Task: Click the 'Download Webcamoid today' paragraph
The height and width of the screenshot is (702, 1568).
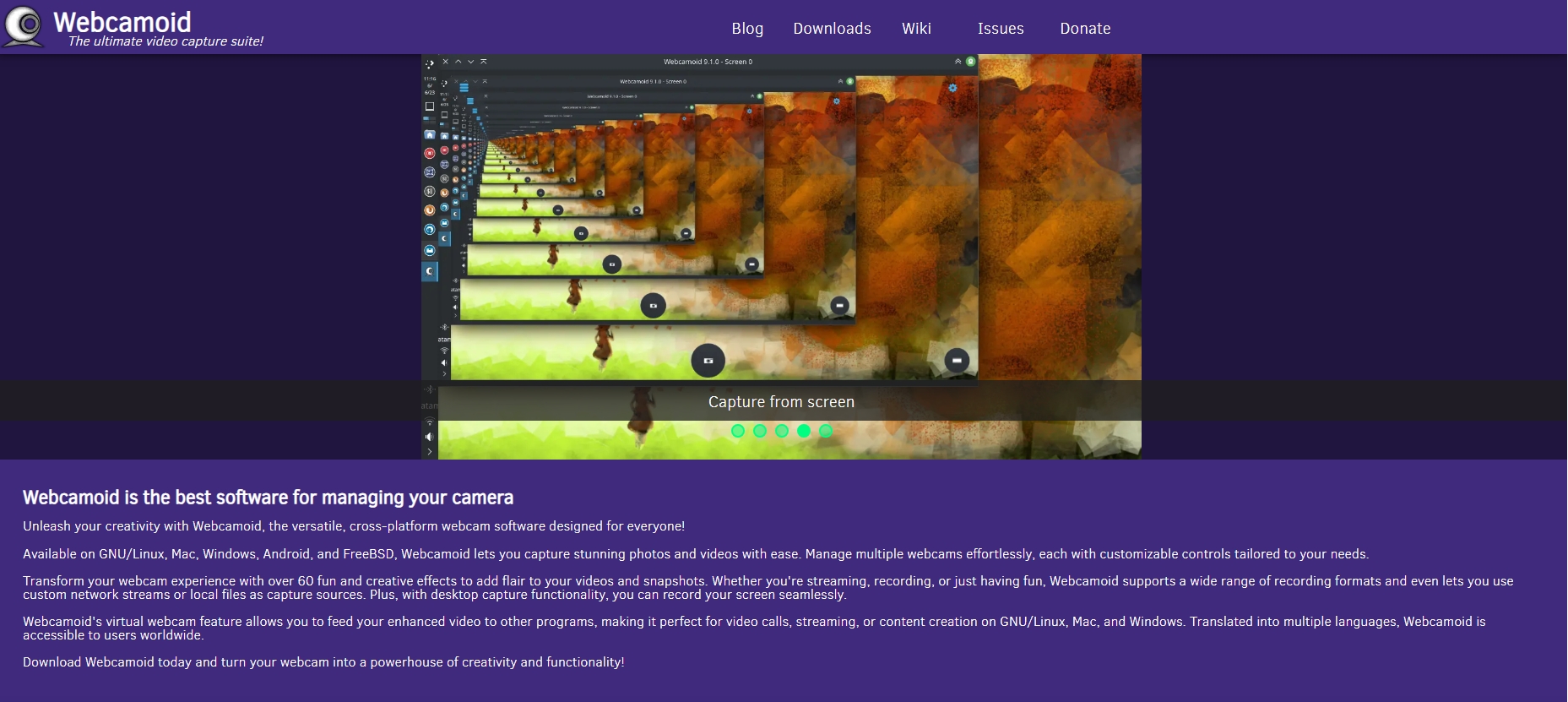Action: 323,662
